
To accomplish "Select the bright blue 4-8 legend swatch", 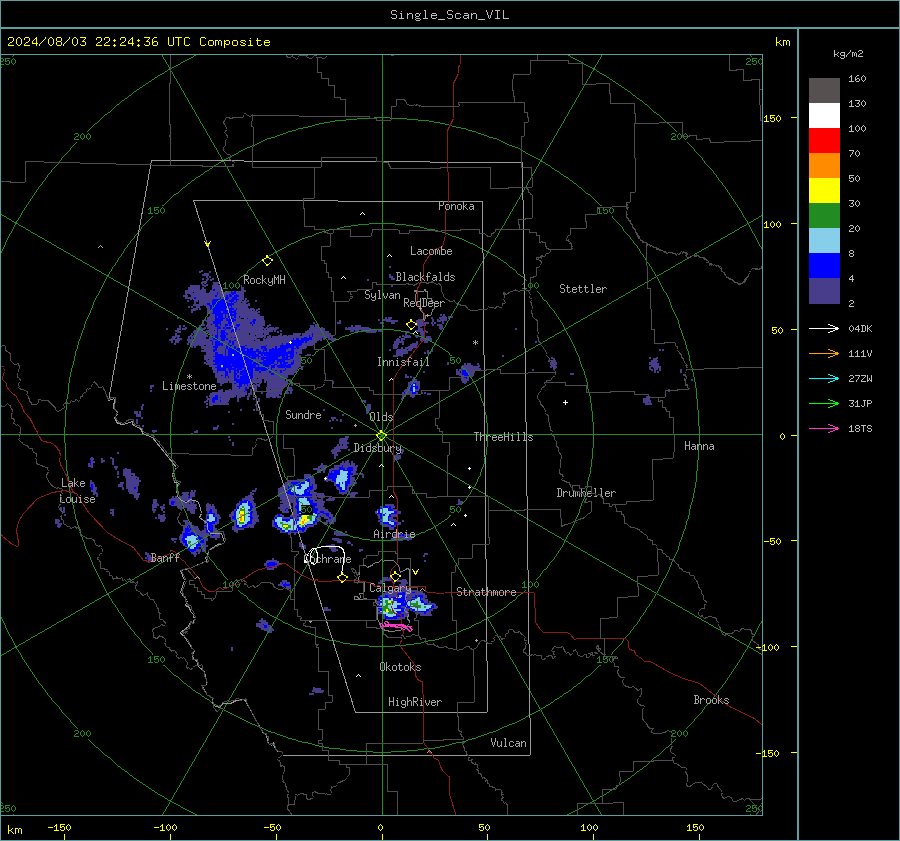I will click(x=824, y=265).
